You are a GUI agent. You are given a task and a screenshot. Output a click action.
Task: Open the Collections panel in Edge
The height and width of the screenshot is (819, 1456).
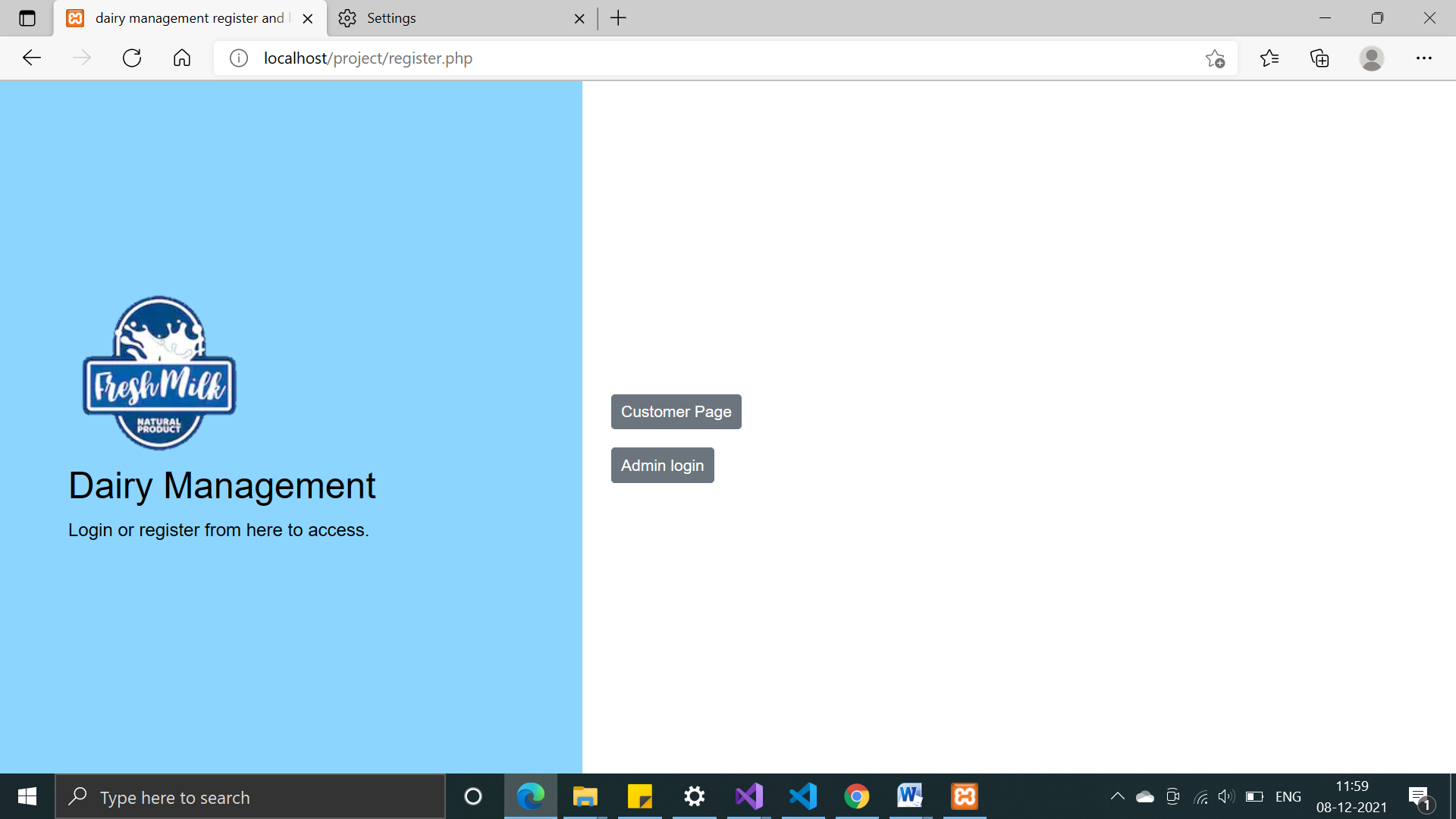click(1320, 58)
